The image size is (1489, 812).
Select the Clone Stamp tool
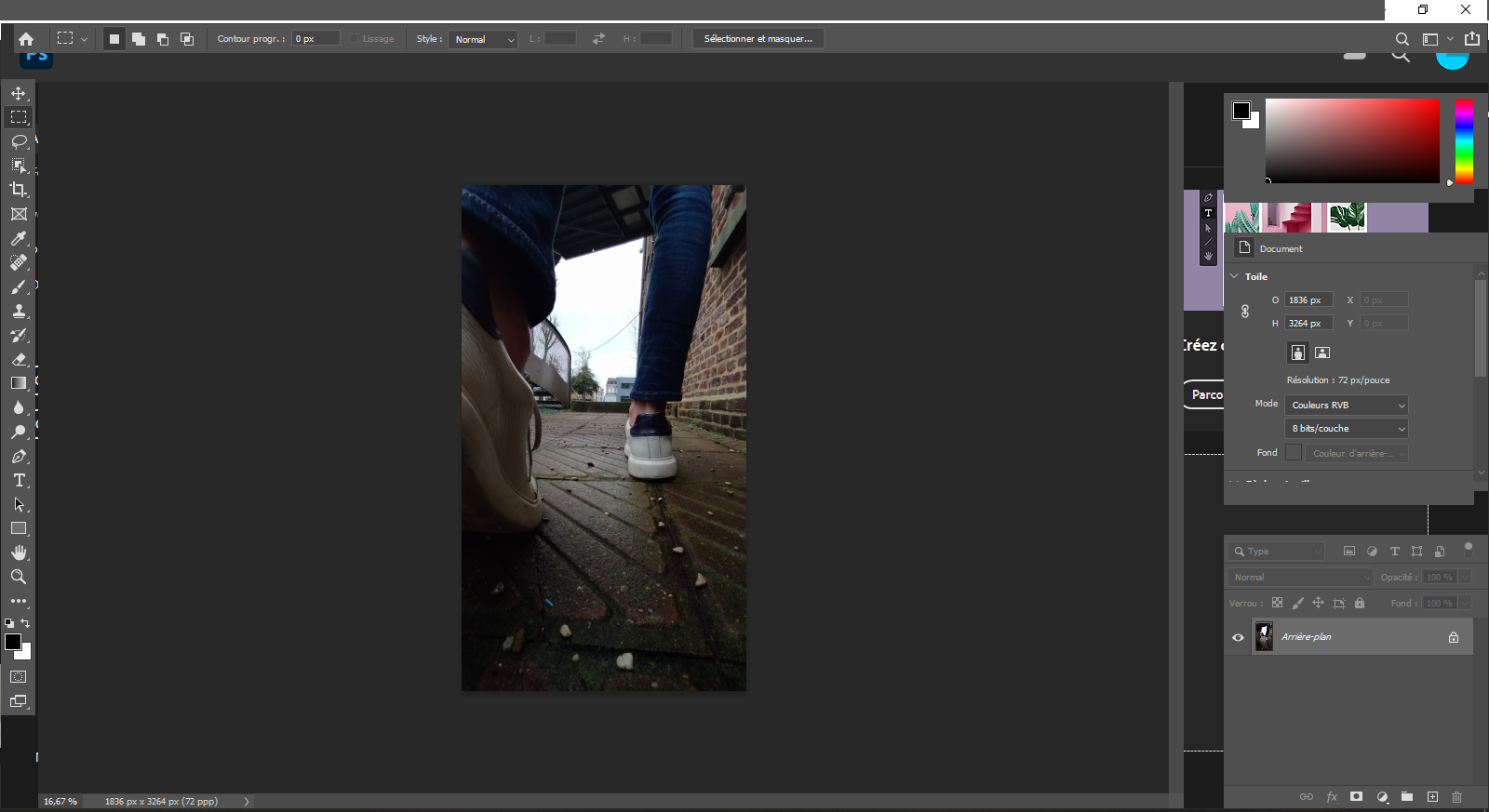pyautogui.click(x=19, y=311)
